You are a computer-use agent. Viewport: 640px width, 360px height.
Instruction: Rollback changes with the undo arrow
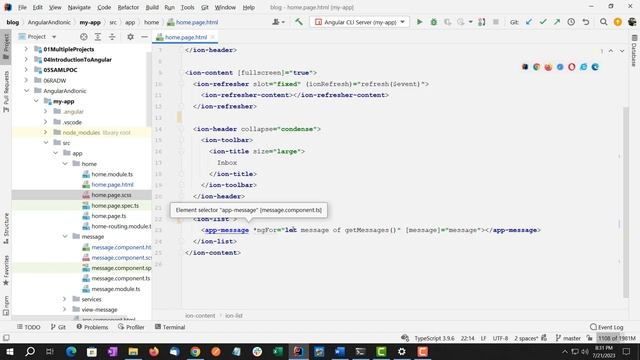(586, 22)
